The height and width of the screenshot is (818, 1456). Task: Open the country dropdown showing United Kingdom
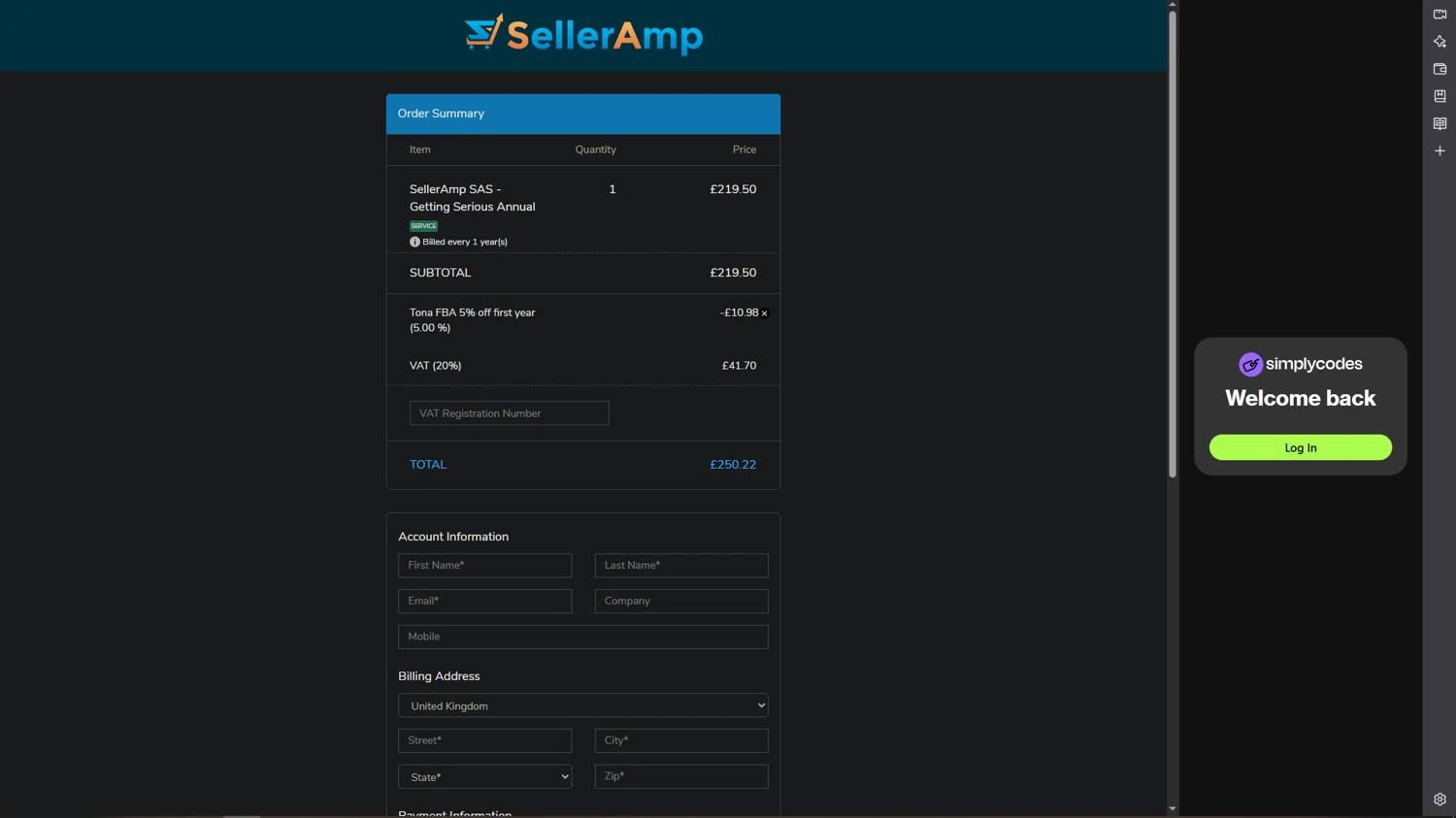pyautogui.click(x=583, y=705)
